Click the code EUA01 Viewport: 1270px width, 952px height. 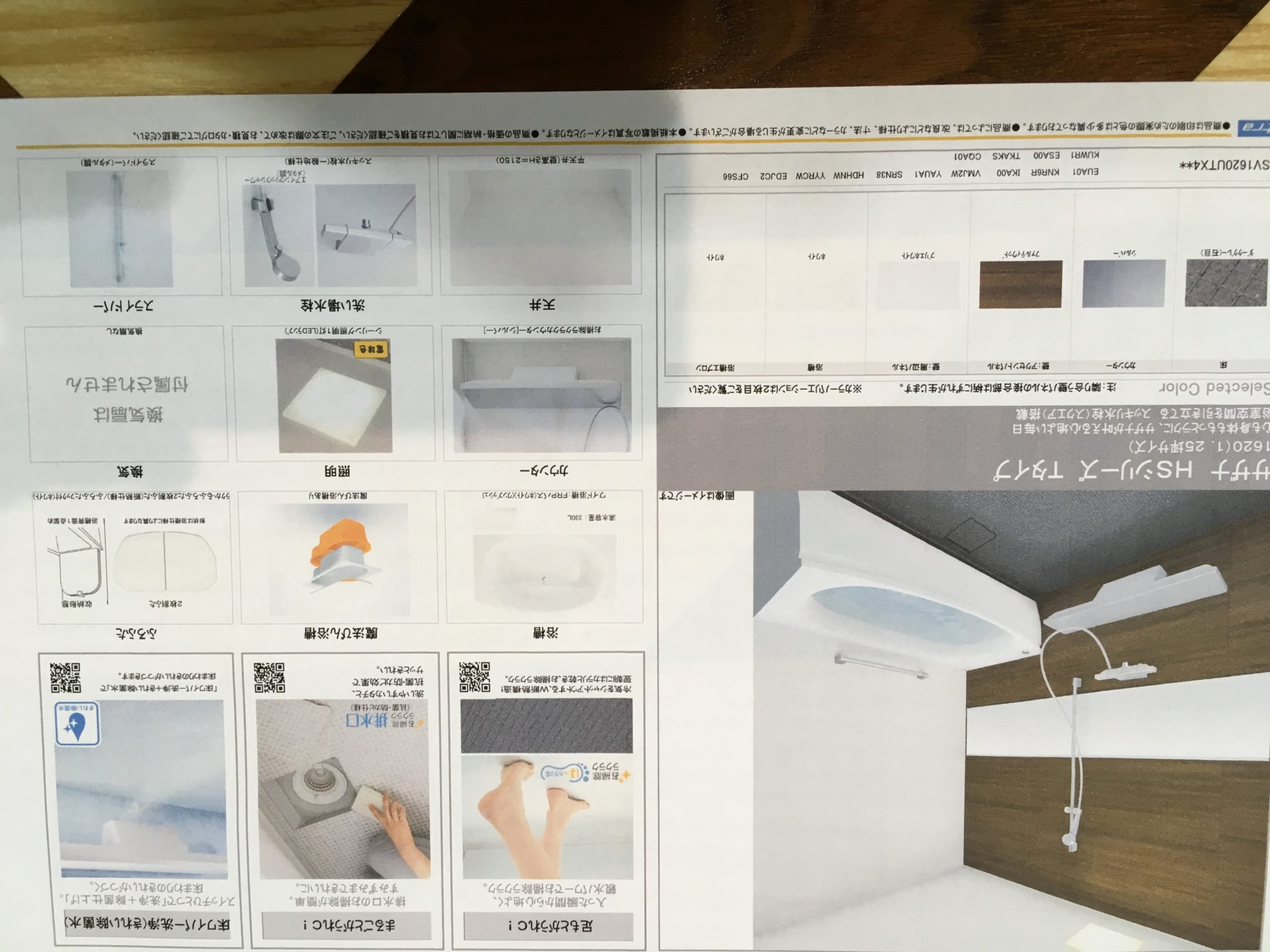[1086, 172]
